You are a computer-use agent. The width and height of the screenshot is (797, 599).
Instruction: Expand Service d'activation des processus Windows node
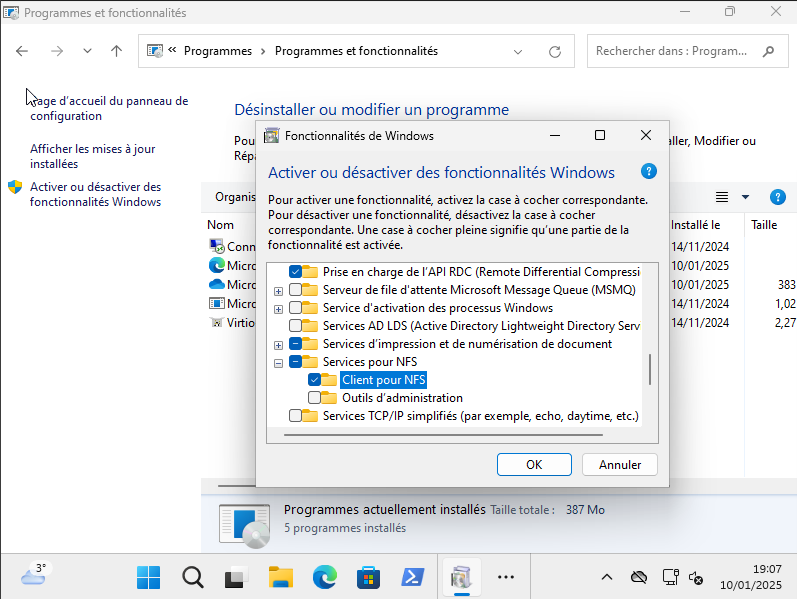278,309
